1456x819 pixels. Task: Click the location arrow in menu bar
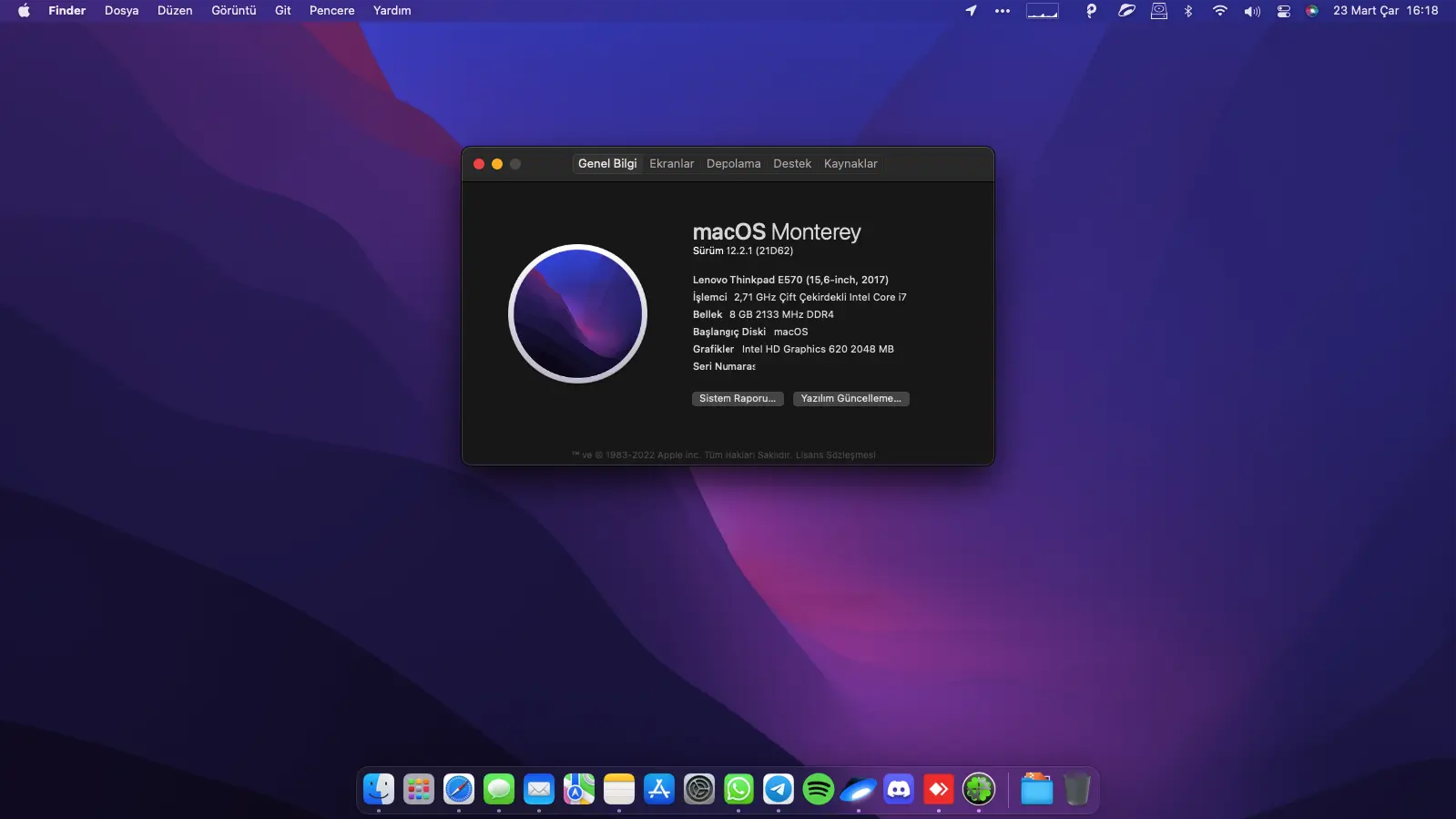pyautogui.click(x=971, y=11)
